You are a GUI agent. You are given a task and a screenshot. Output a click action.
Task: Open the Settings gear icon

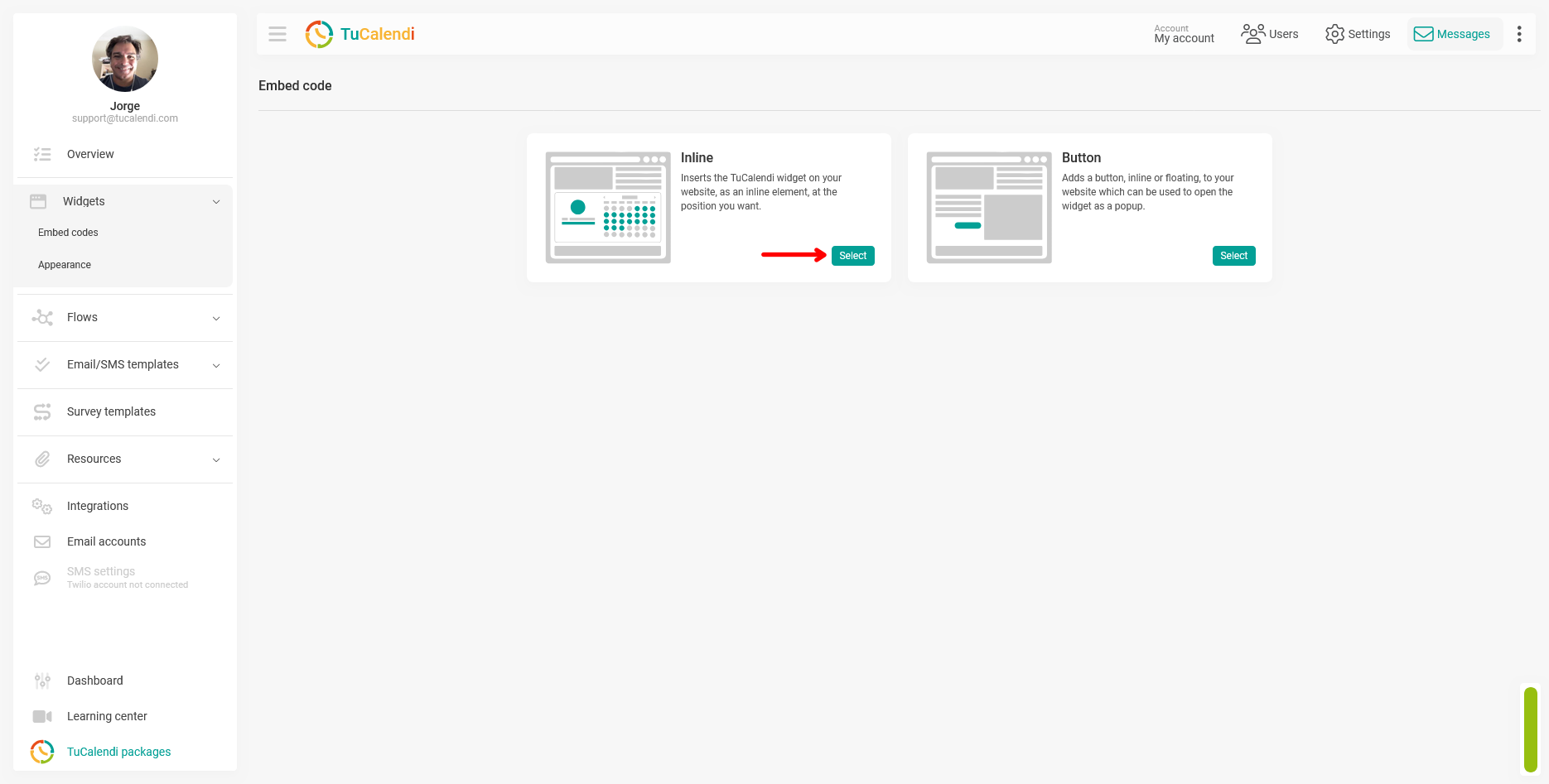[x=1334, y=34]
